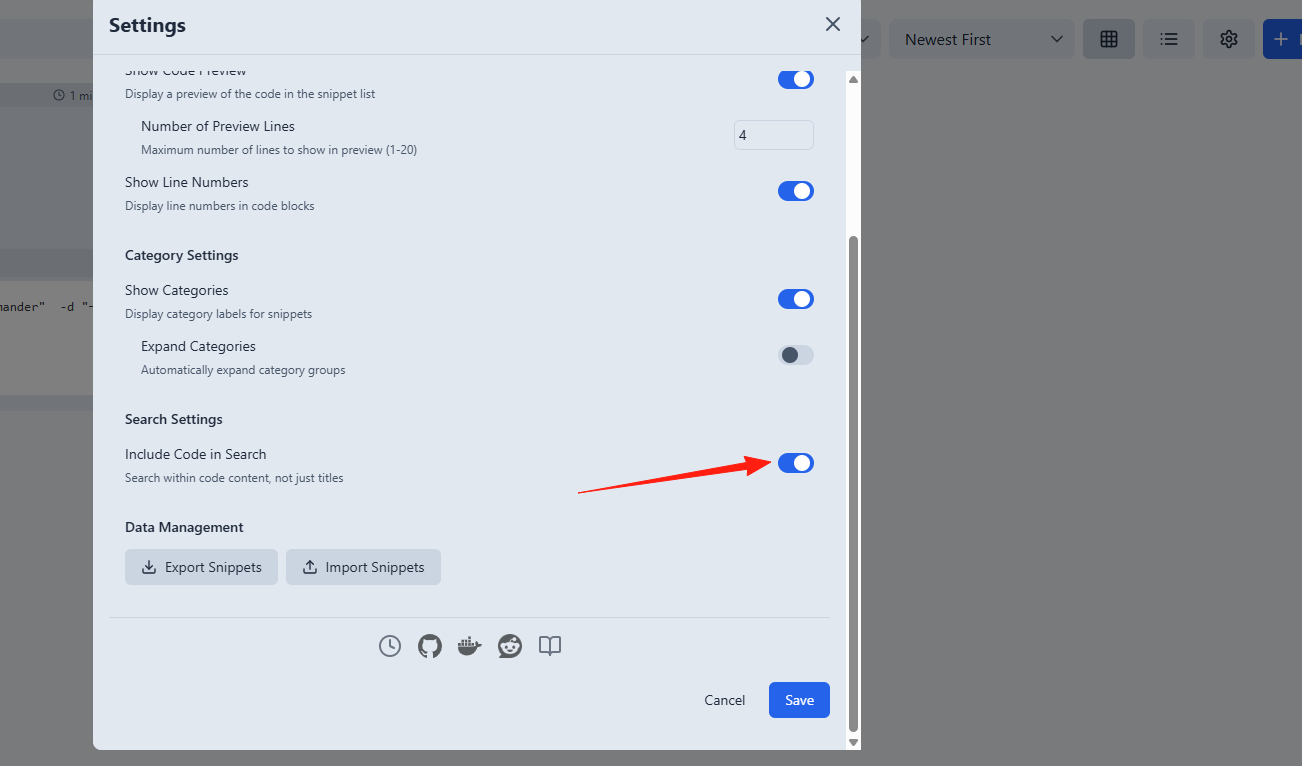Click Import Snippets button
This screenshot has height=766, width=1302.
(363, 567)
